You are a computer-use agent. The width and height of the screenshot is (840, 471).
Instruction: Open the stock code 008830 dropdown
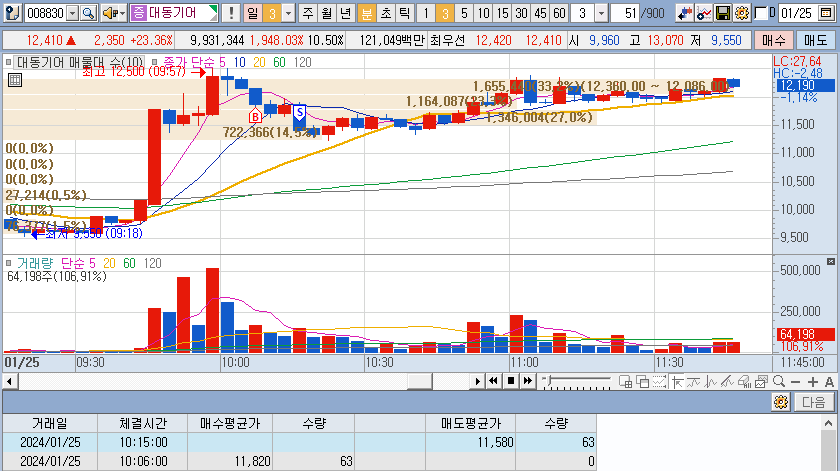pyautogui.click(x=73, y=13)
